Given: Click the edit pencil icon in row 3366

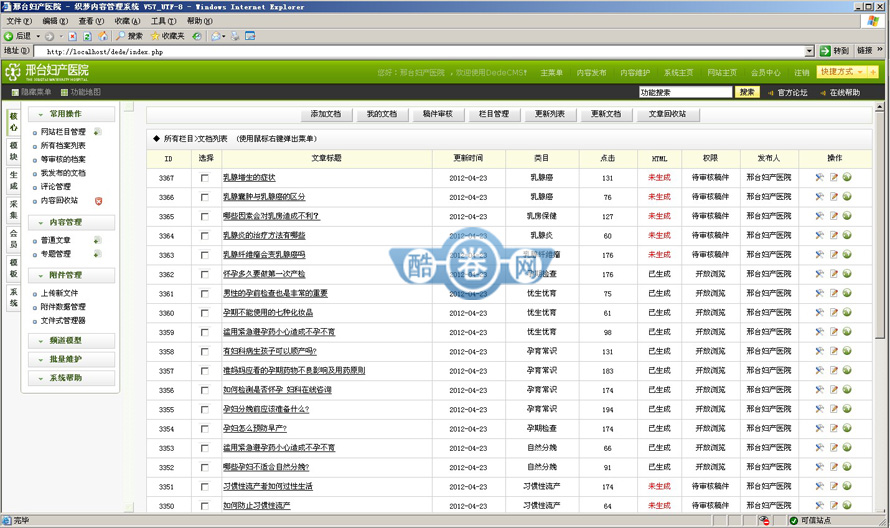Looking at the screenshot, I should tap(834, 196).
